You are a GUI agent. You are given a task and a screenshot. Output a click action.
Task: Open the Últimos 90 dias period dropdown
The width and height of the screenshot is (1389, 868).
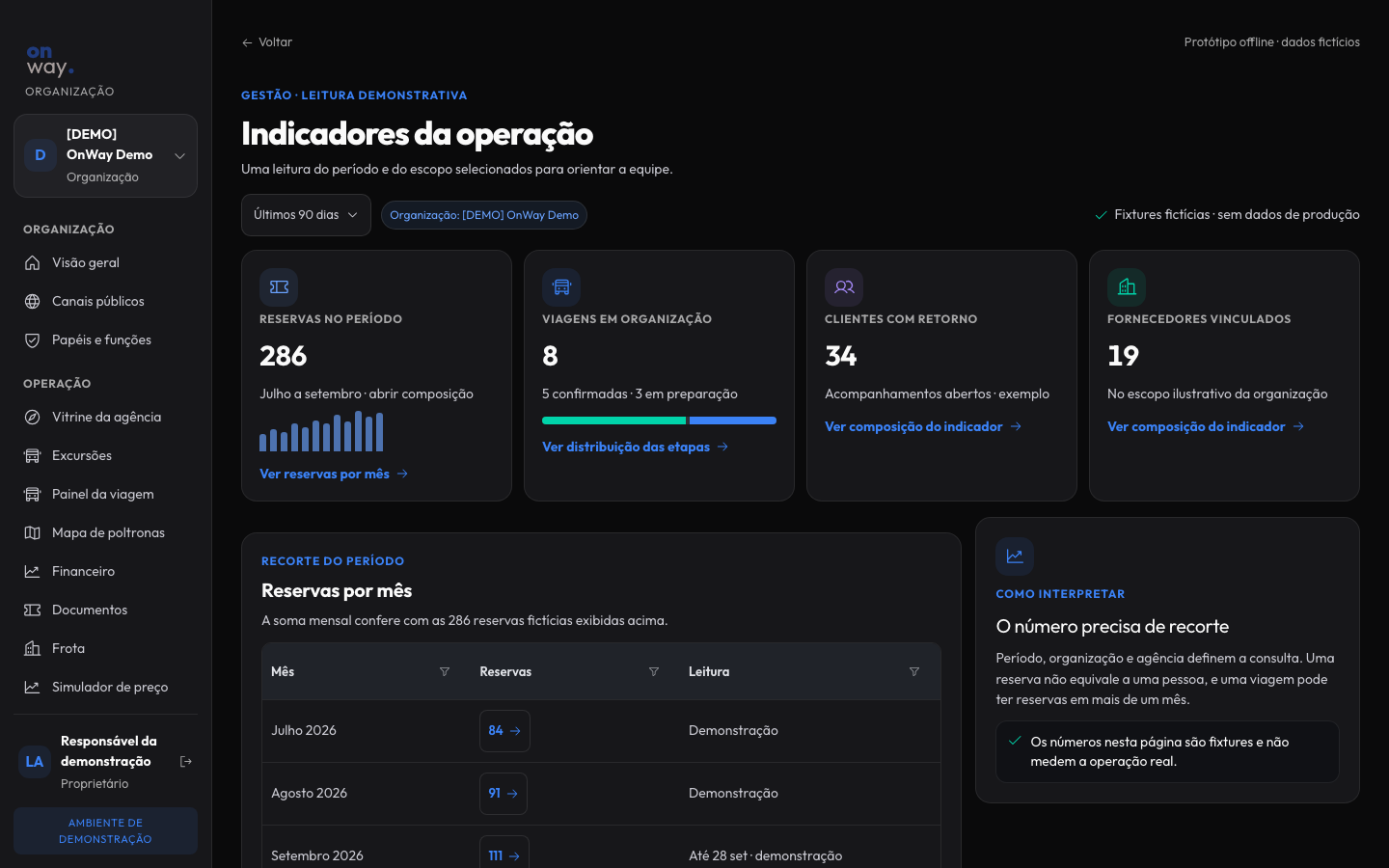pyautogui.click(x=306, y=215)
